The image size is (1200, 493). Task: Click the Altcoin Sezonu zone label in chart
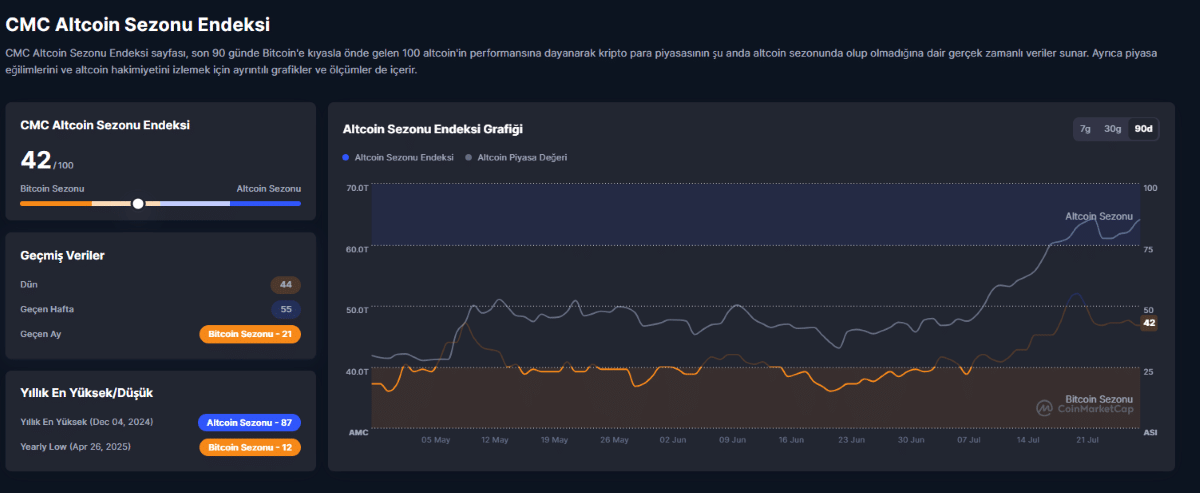(1099, 216)
